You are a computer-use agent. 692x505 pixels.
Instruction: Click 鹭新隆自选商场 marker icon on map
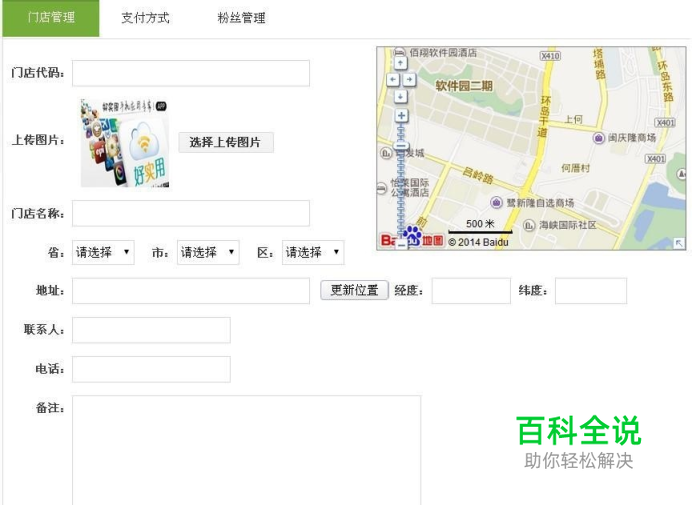(496, 202)
